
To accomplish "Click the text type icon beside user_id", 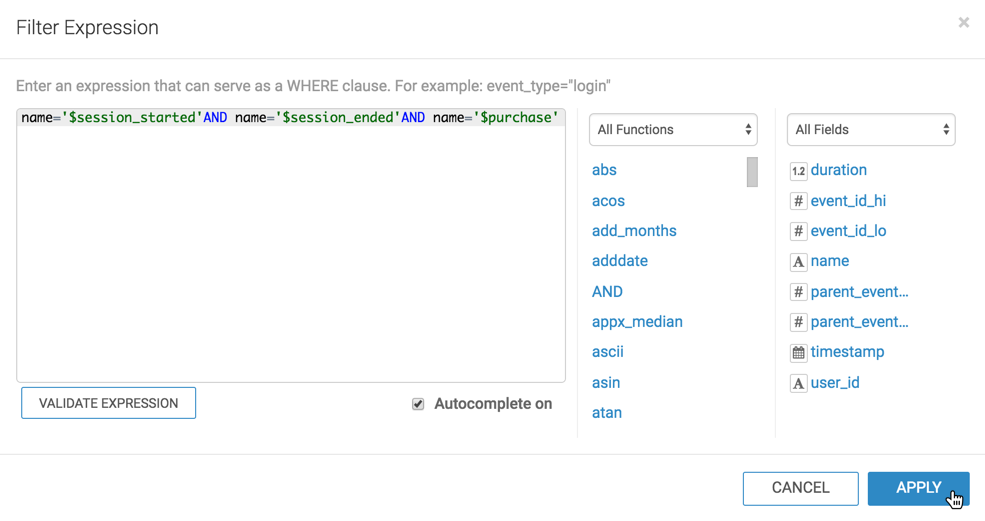I will (798, 383).
